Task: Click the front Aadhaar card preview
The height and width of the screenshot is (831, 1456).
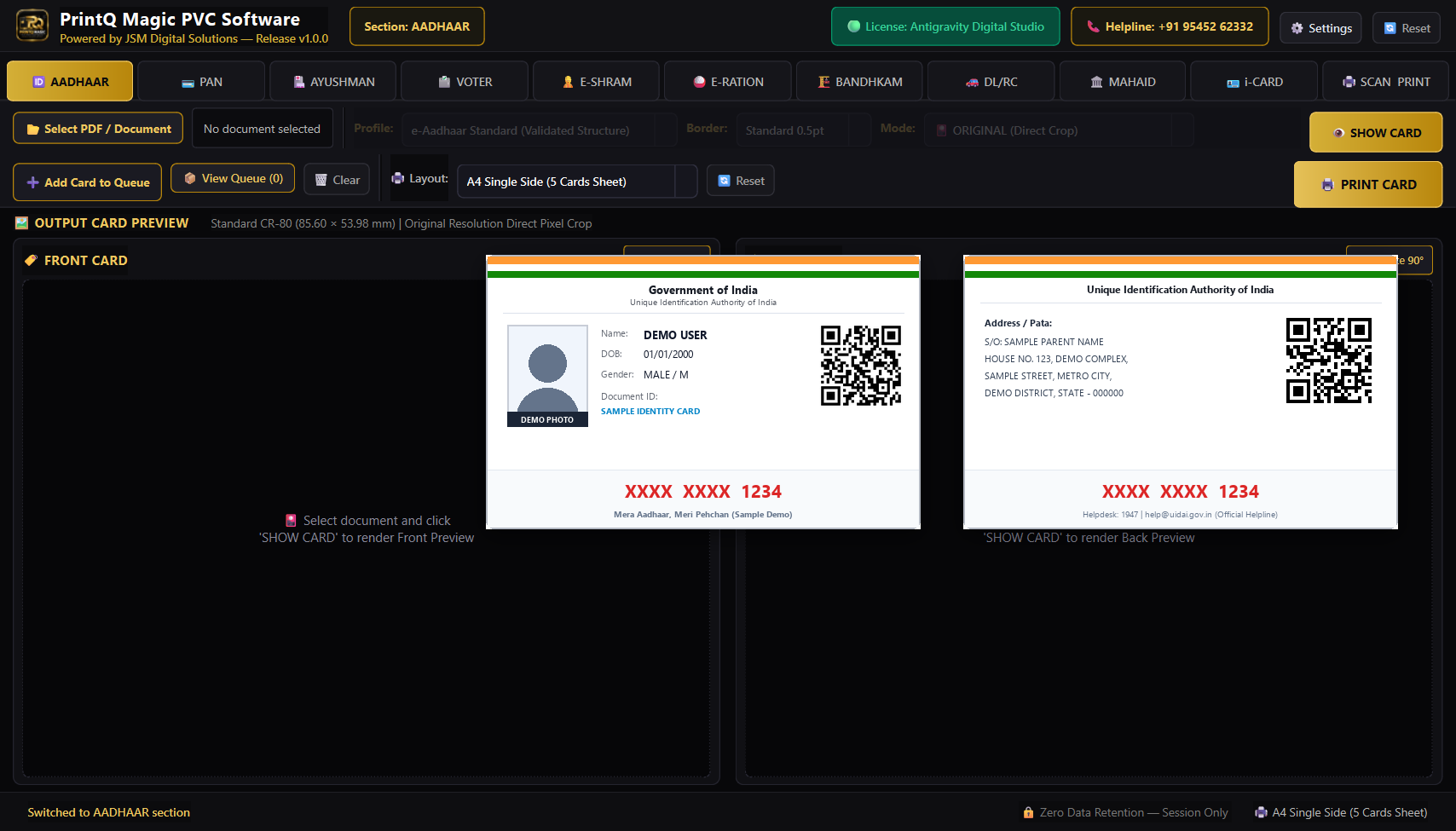Action: [703, 392]
